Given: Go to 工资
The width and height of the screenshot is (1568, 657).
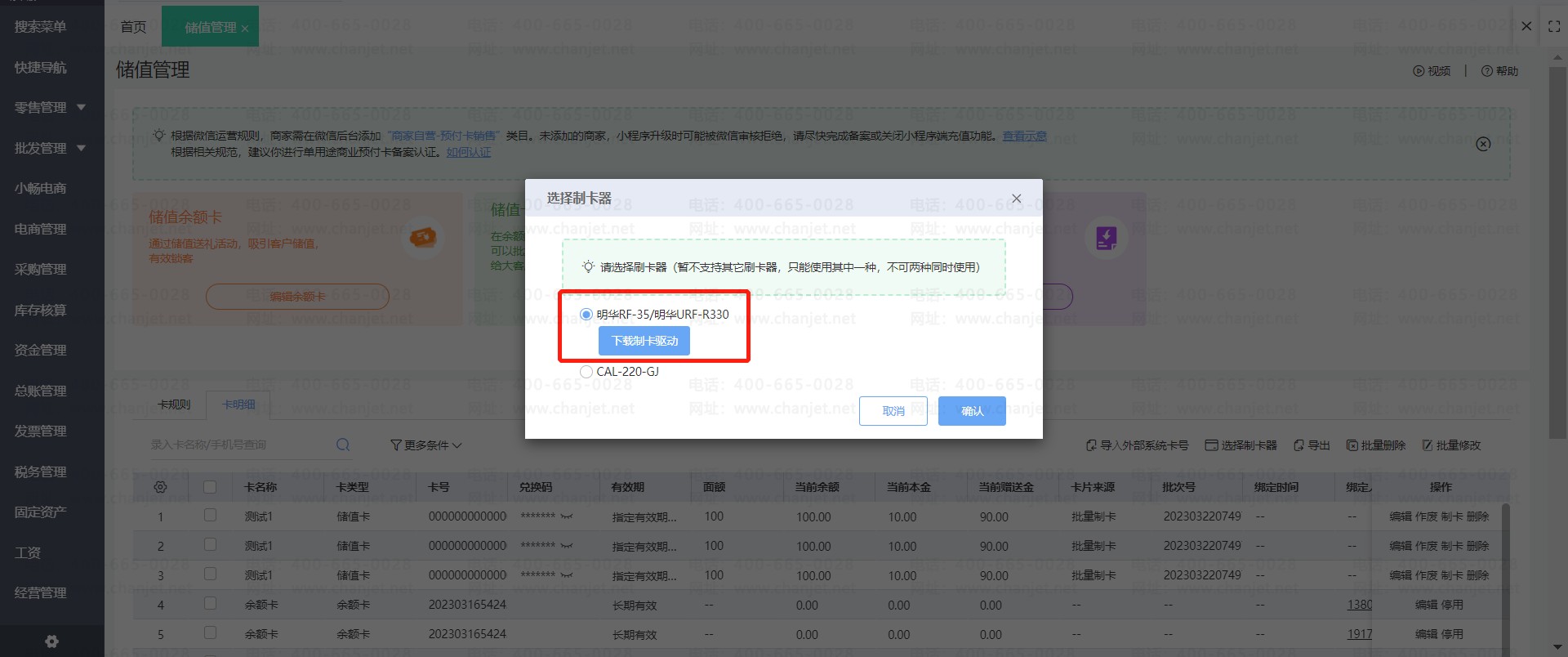Looking at the screenshot, I should [28, 552].
